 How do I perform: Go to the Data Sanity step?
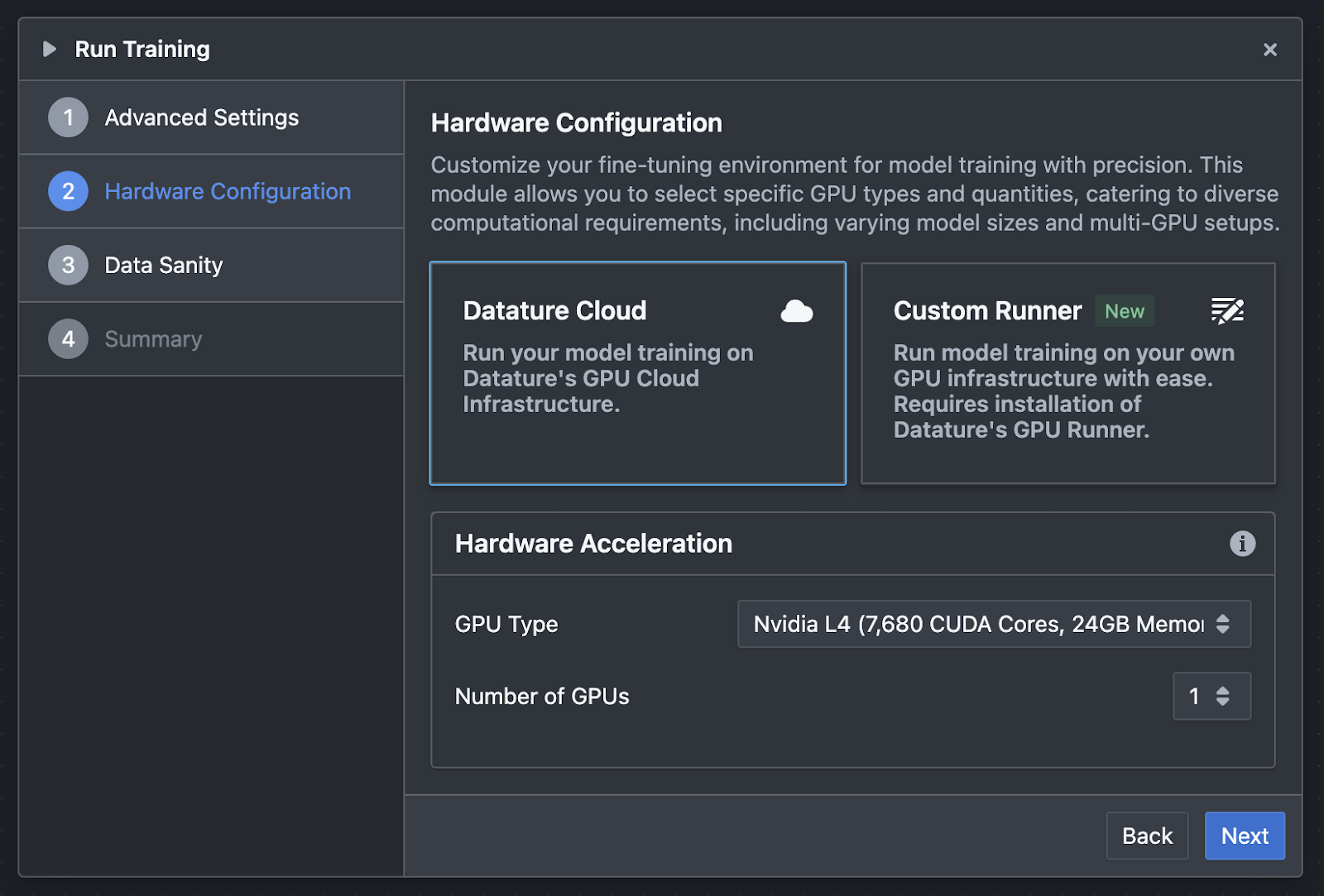tap(163, 265)
